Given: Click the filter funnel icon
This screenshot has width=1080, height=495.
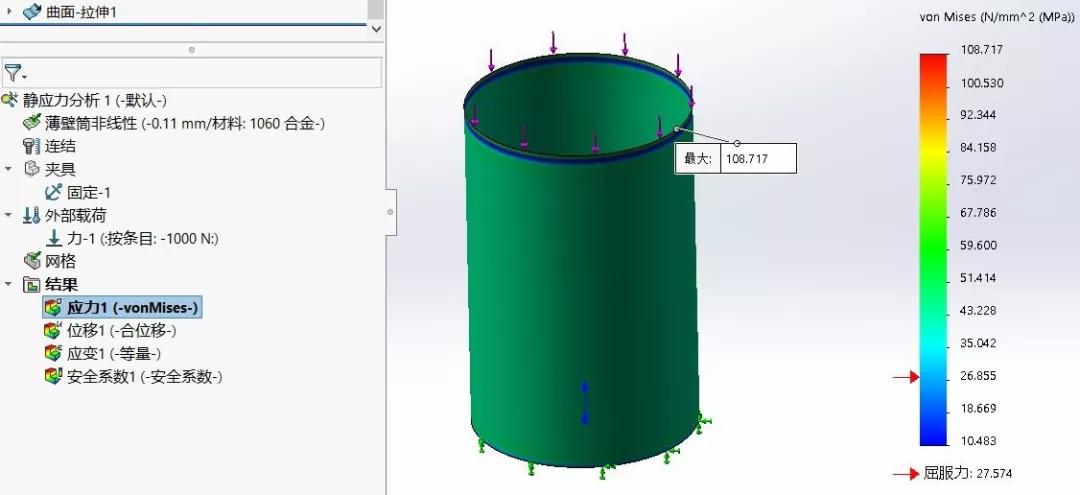Looking at the screenshot, I should coord(13,73).
